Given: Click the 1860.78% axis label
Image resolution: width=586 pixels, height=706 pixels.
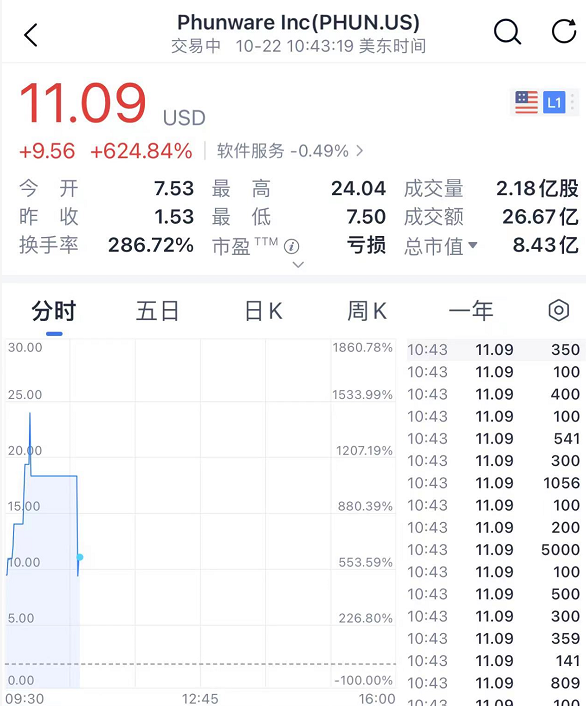Looking at the screenshot, I should (x=363, y=348).
